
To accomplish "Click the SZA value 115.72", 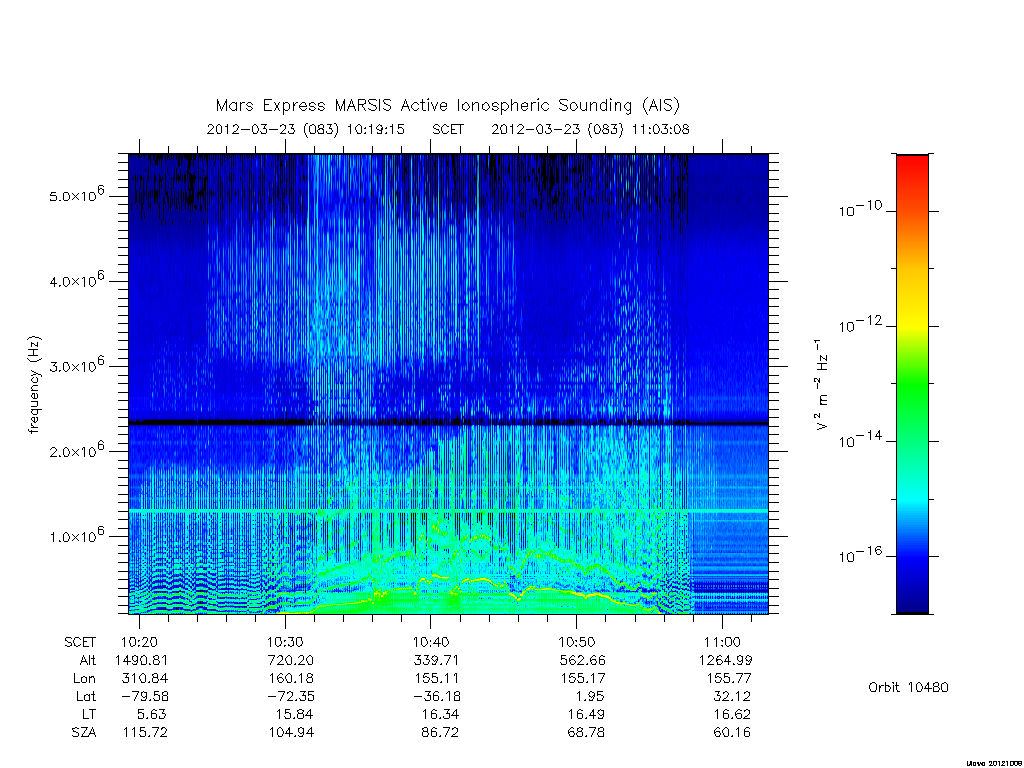I will (x=145, y=732).
